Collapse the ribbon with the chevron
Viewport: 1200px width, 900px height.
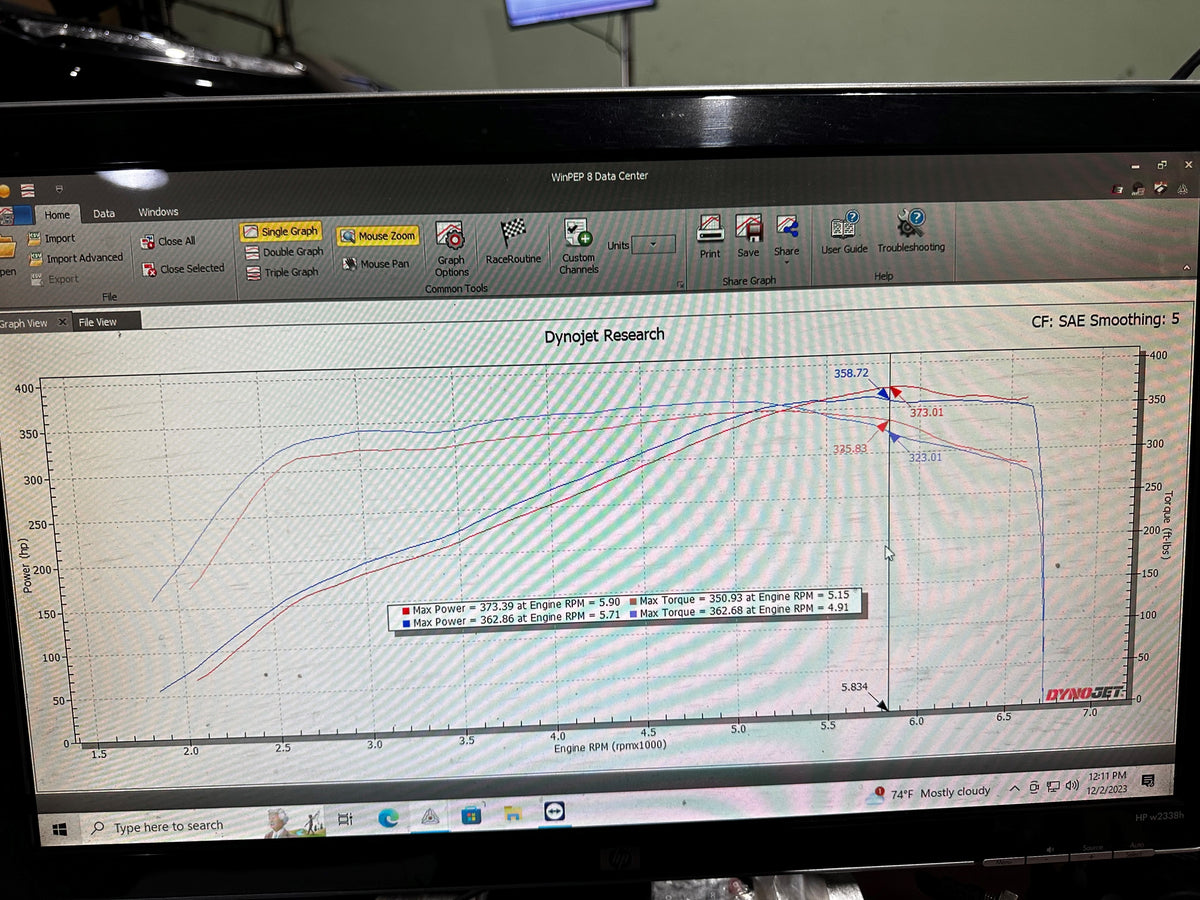coord(1187,268)
